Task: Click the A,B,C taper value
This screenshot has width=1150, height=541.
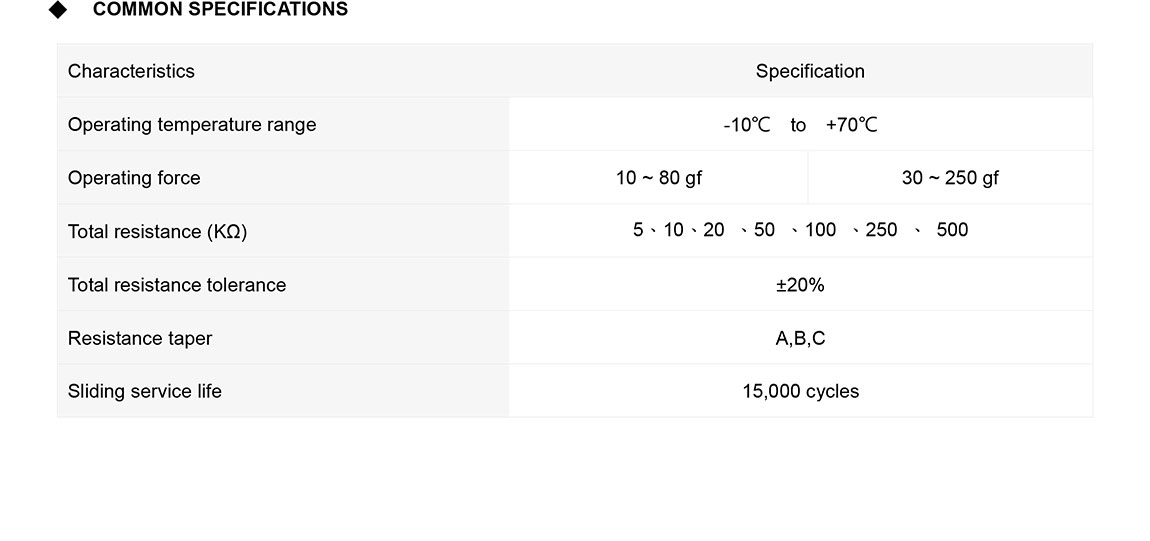Action: [800, 338]
